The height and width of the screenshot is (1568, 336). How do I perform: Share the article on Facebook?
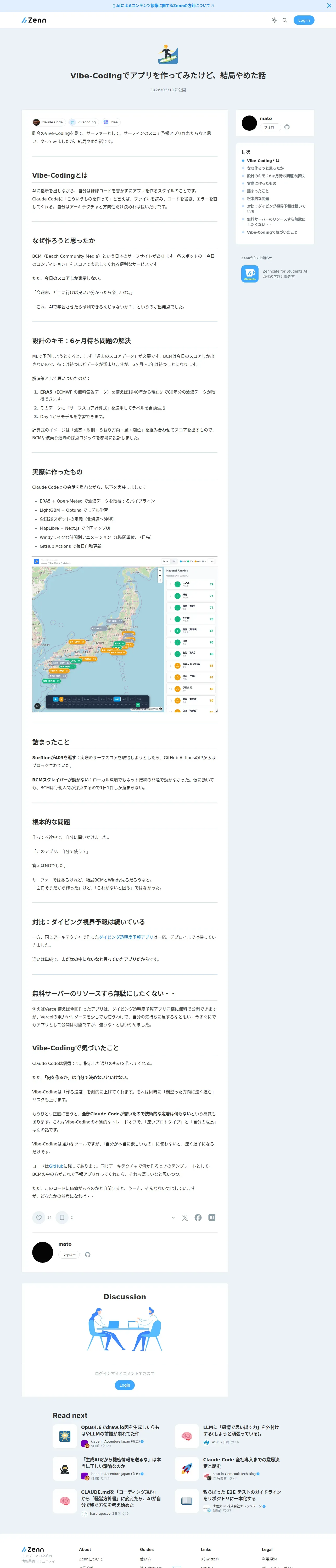pos(198,1217)
